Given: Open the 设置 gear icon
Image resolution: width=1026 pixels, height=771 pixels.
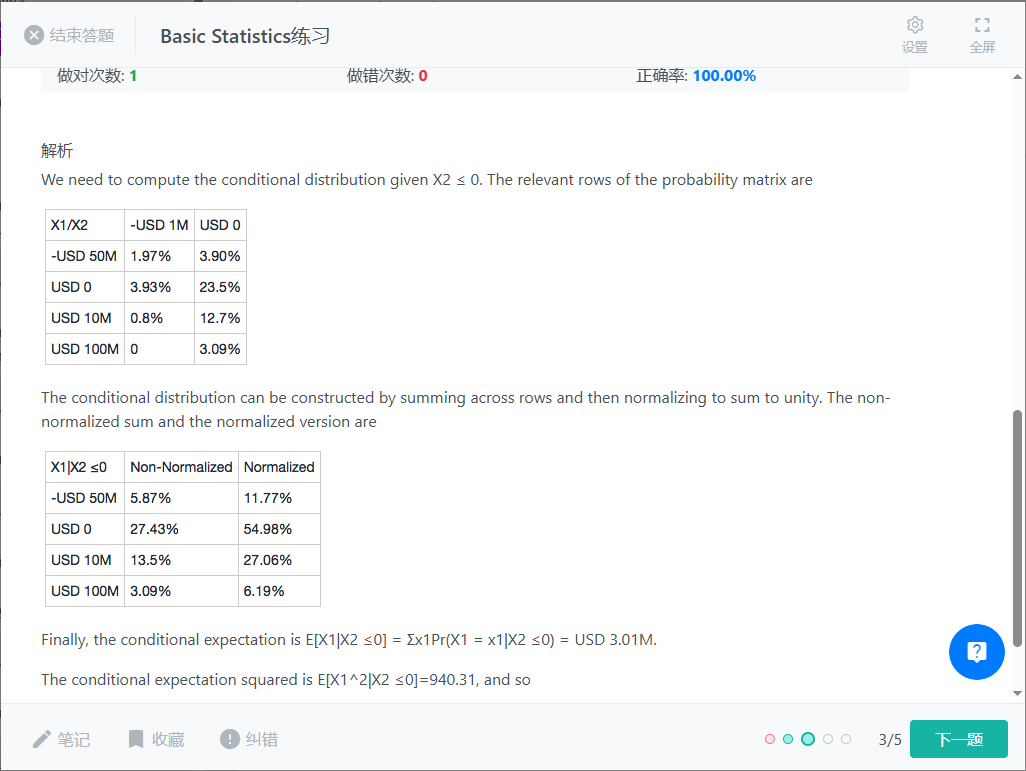Looking at the screenshot, I should tap(915, 25).
